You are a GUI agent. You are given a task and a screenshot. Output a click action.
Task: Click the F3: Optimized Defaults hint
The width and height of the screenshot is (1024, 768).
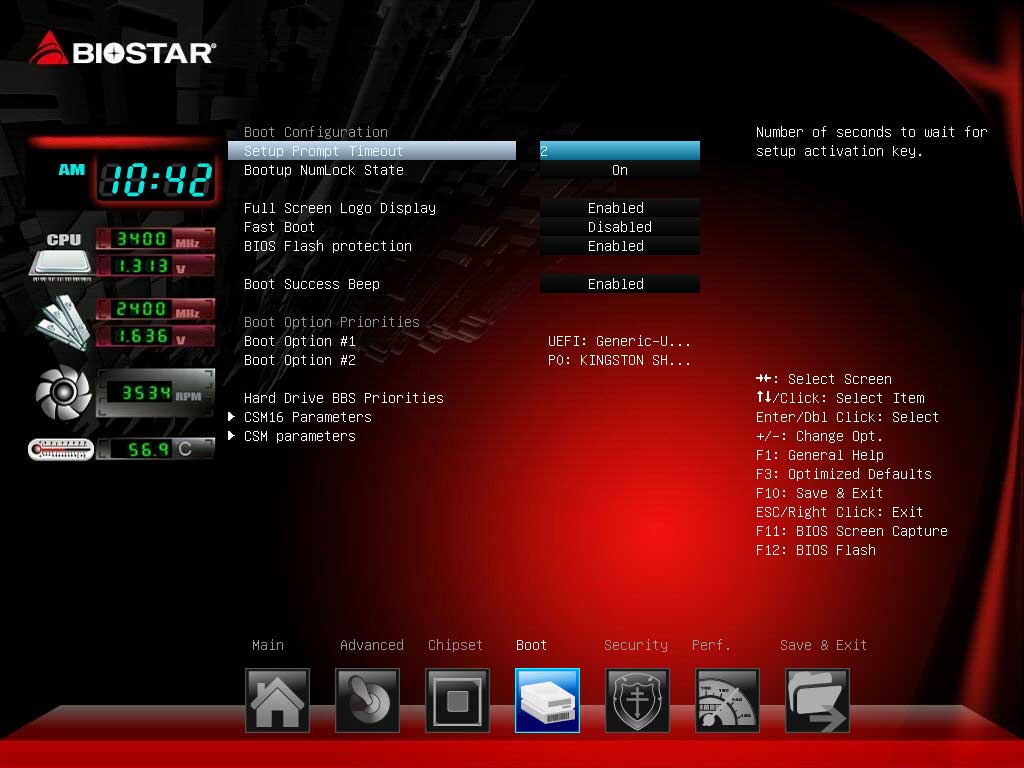tap(843, 473)
